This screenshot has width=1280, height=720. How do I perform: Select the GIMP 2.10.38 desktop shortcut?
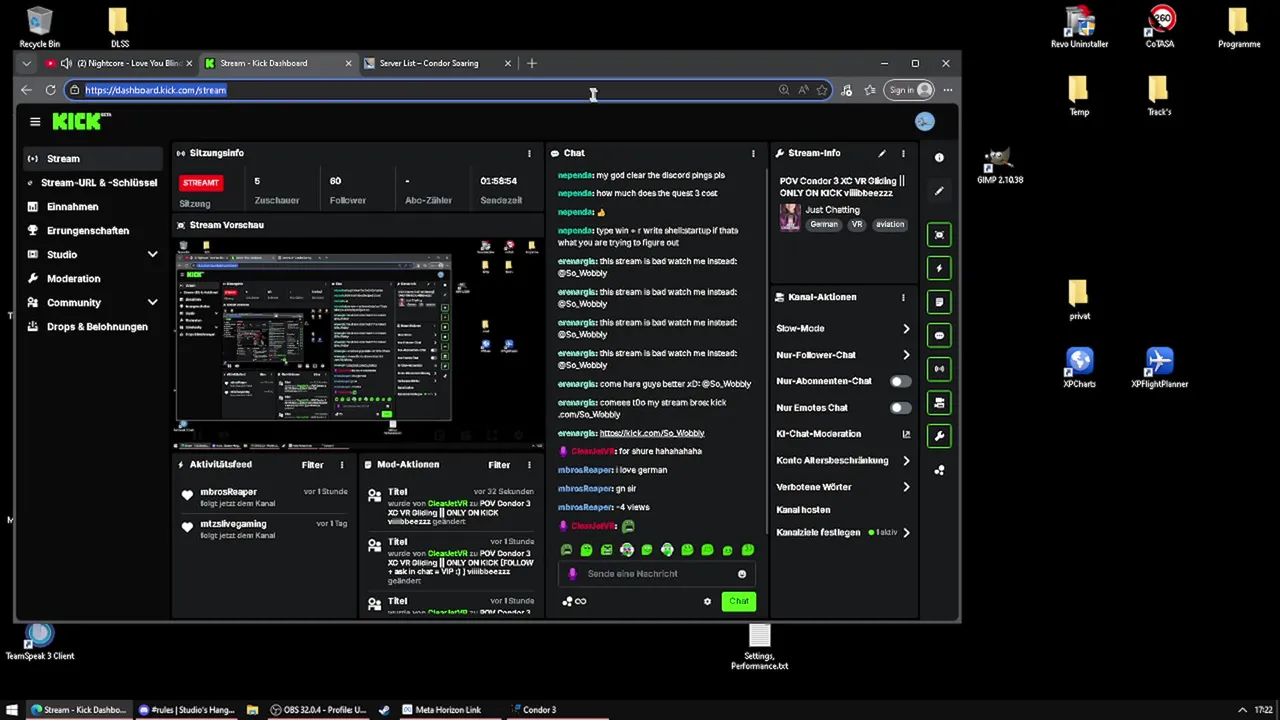click(999, 166)
